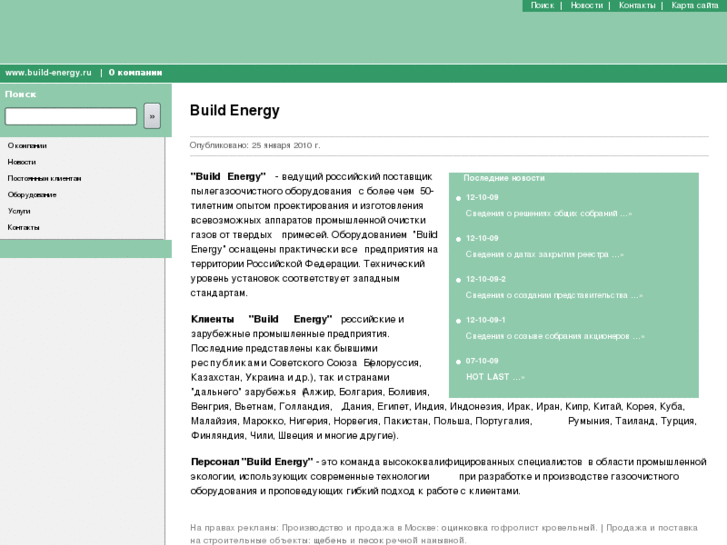
Task: Click 'О компании' in the breadcrumb bar
Action: coord(135,73)
